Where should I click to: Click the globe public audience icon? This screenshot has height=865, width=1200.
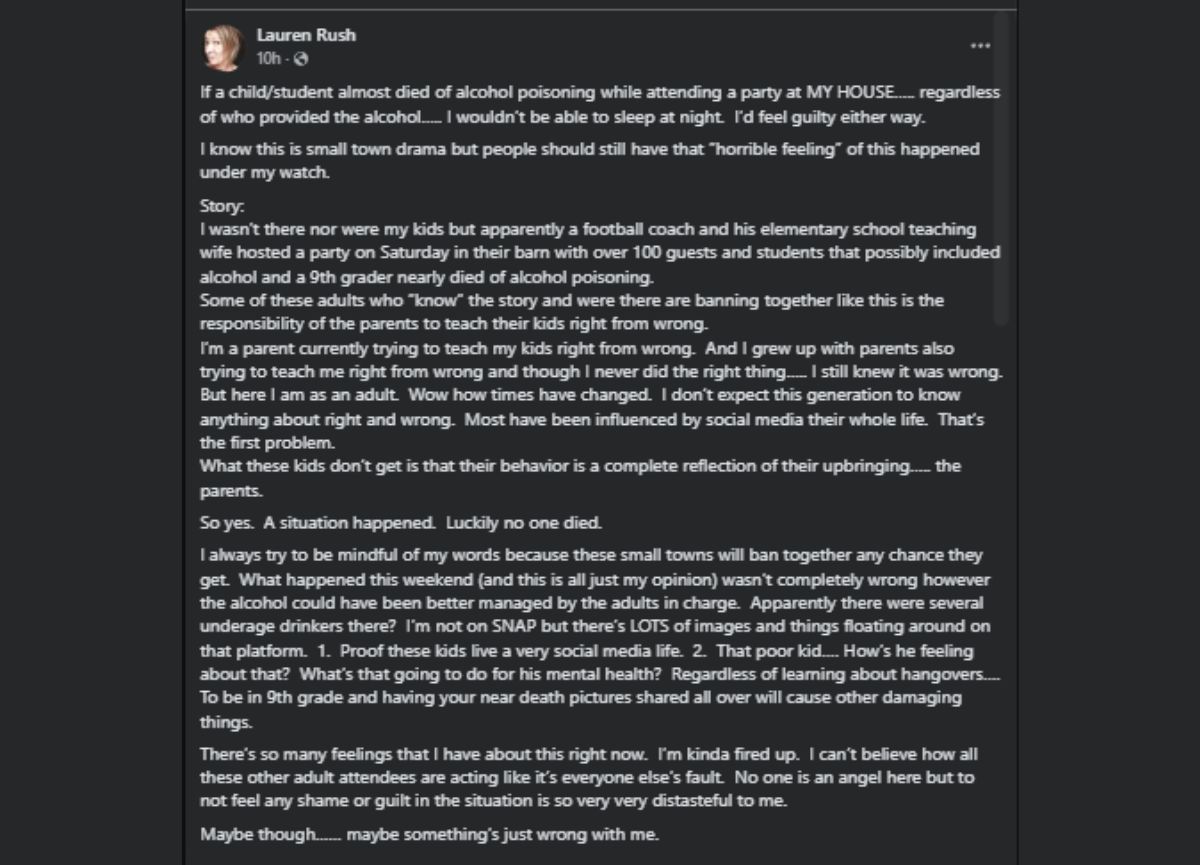(x=301, y=59)
